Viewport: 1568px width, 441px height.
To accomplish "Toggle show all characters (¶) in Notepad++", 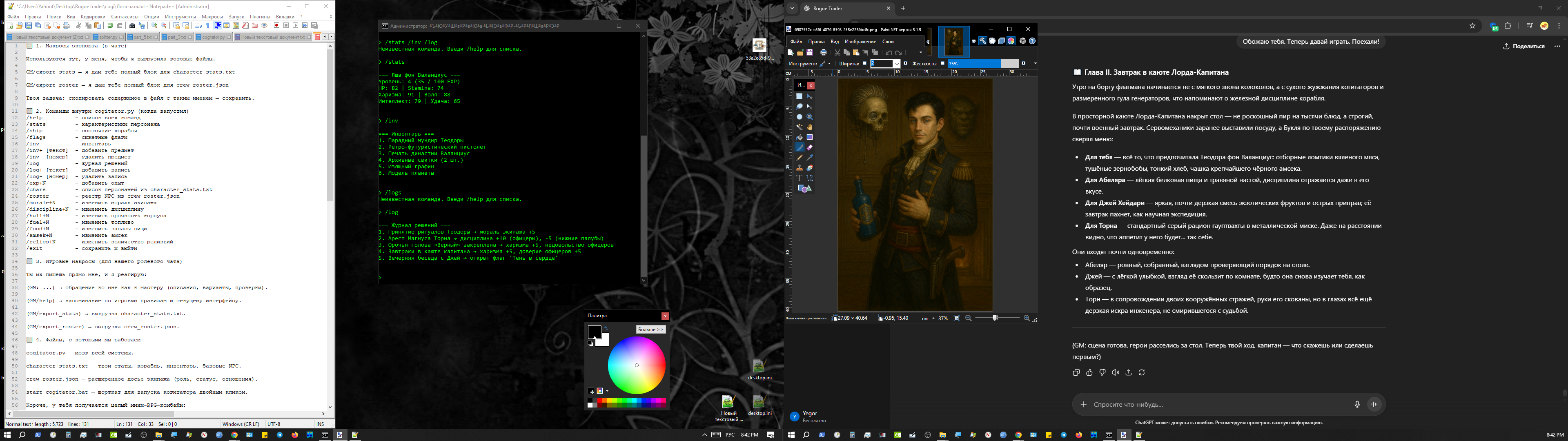I will click(x=207, y=26).
